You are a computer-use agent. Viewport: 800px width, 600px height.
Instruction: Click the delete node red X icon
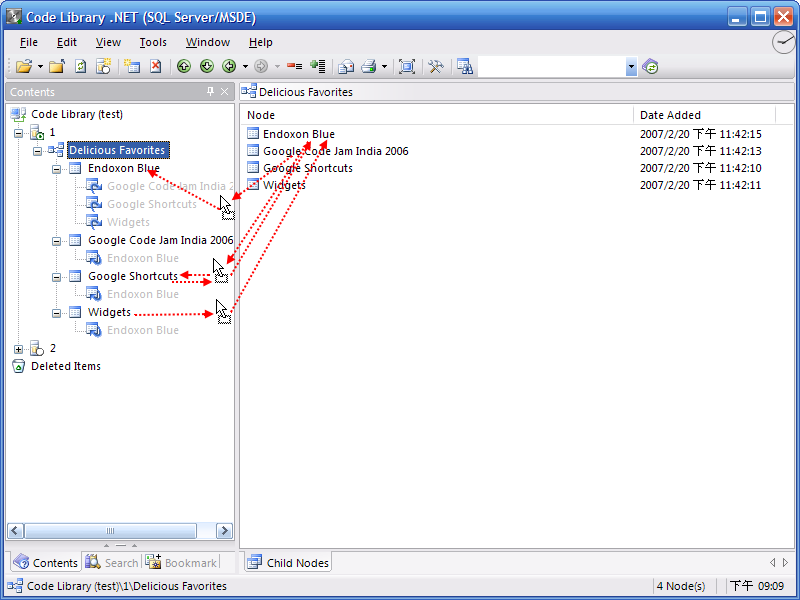pos(156,66)
